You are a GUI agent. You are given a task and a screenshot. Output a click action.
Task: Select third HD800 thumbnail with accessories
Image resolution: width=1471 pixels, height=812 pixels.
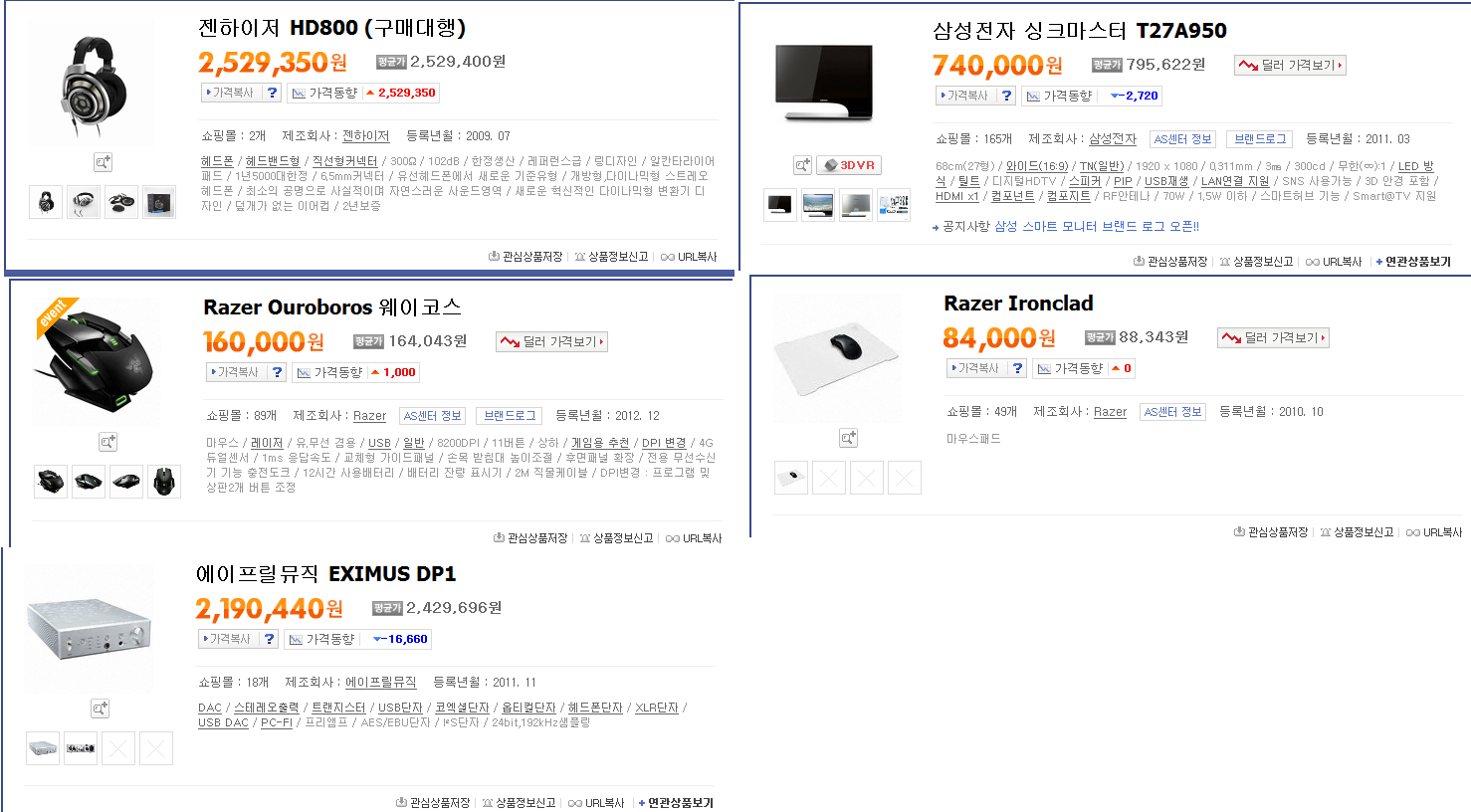pos(121,202)
